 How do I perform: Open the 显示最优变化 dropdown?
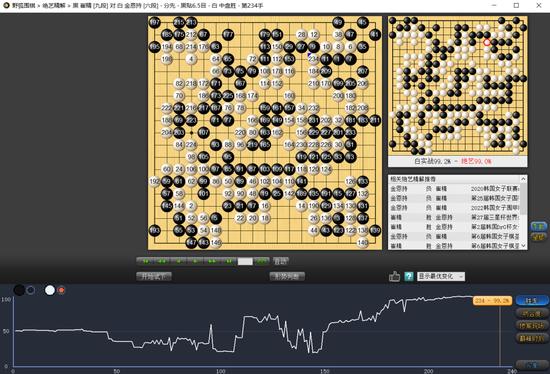[x=441, y=276]
